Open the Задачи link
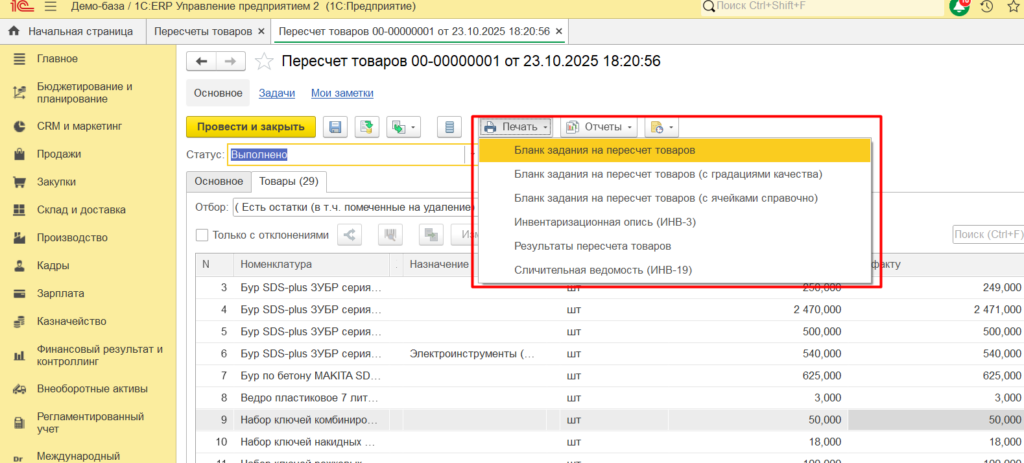Image resolution: width=1024 pixels, height=463 pixels. (277, 93)
